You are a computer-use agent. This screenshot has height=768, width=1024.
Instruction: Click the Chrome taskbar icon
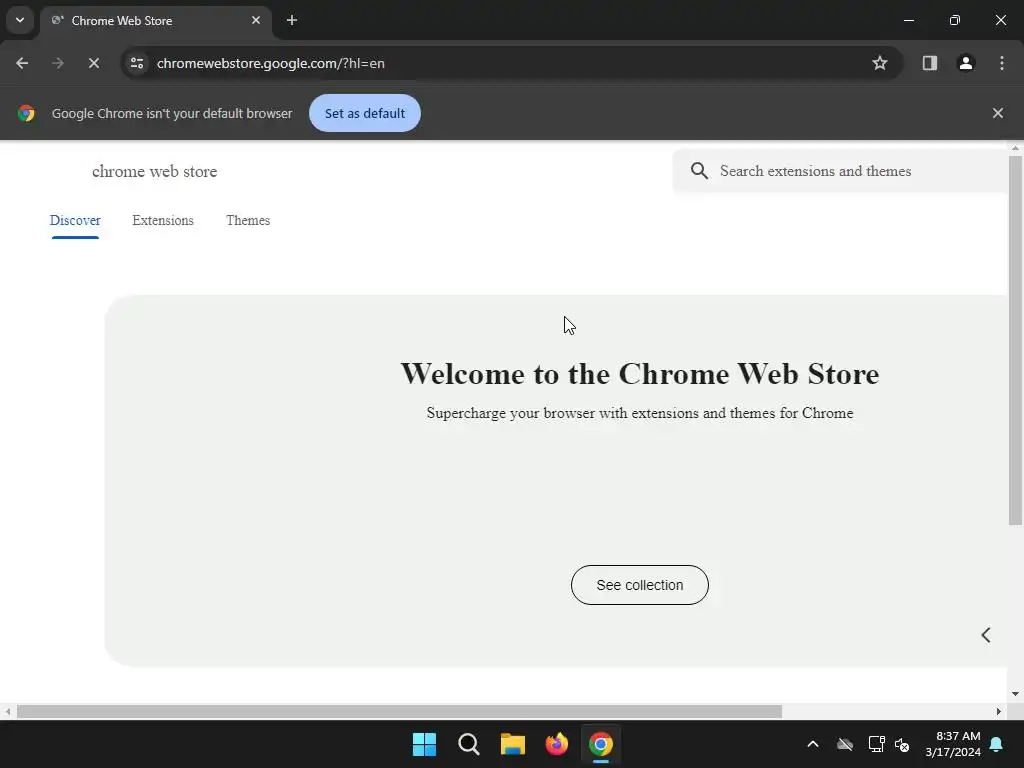tap(601, 744)
